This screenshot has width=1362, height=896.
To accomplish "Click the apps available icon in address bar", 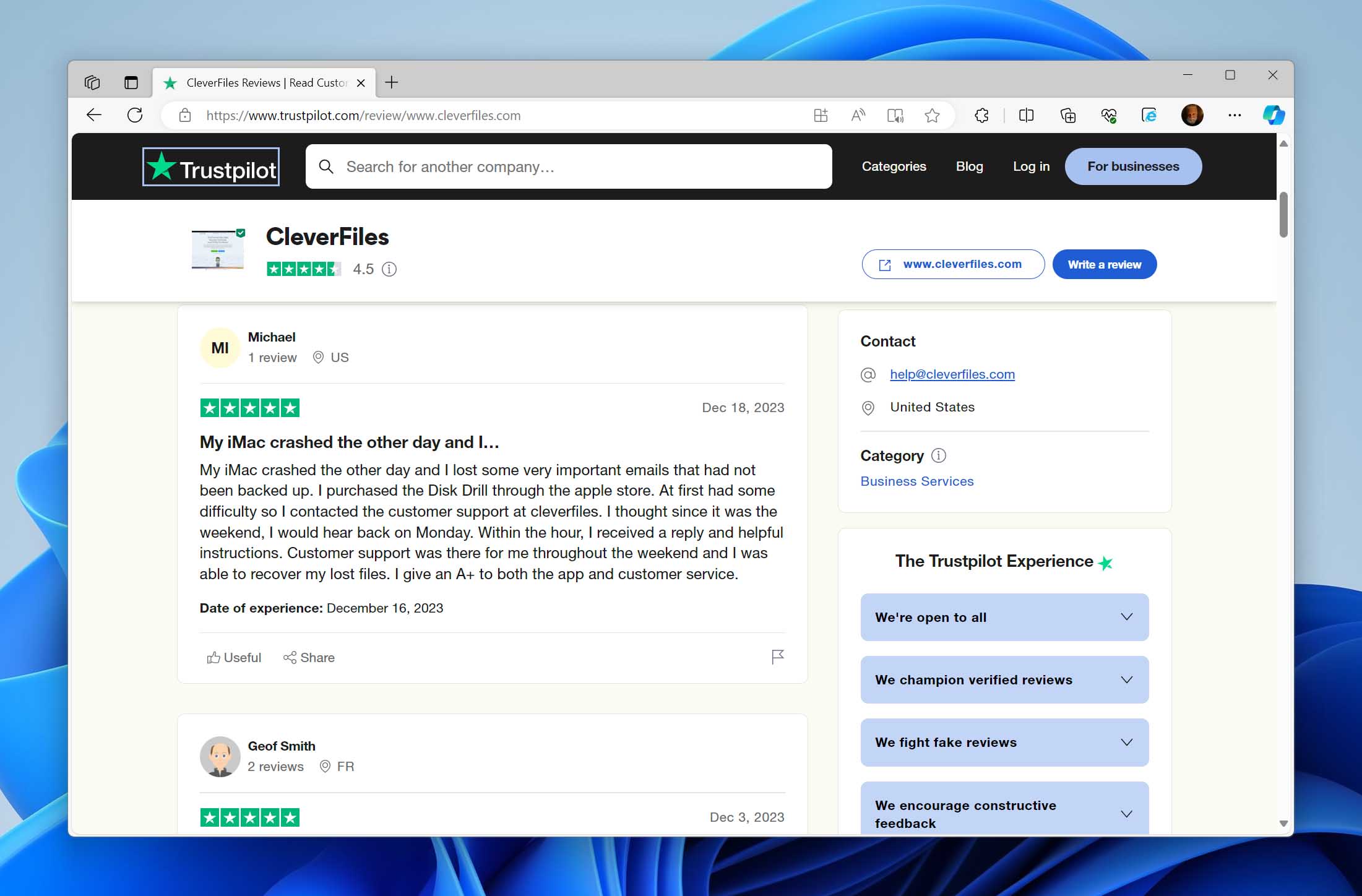I will click(821, 115).
